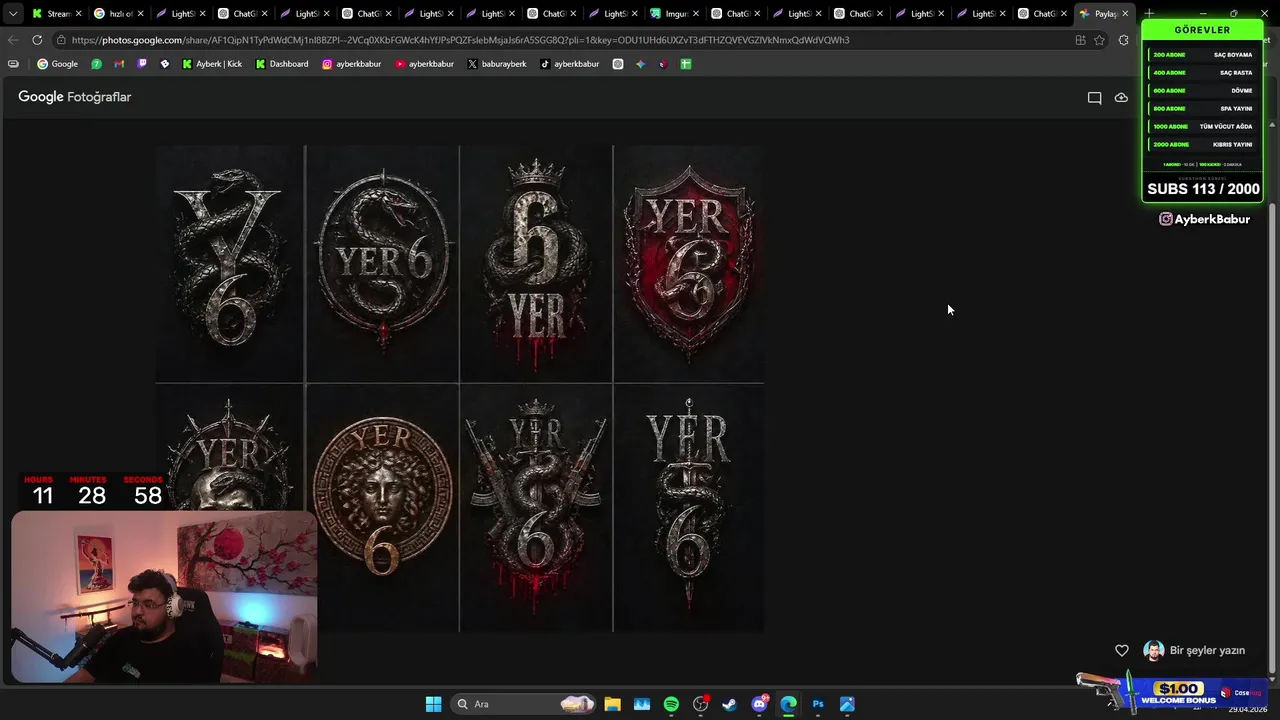Open the Google bookmark
Viewport: 1280px width, 720px height.
coord(57,64)
